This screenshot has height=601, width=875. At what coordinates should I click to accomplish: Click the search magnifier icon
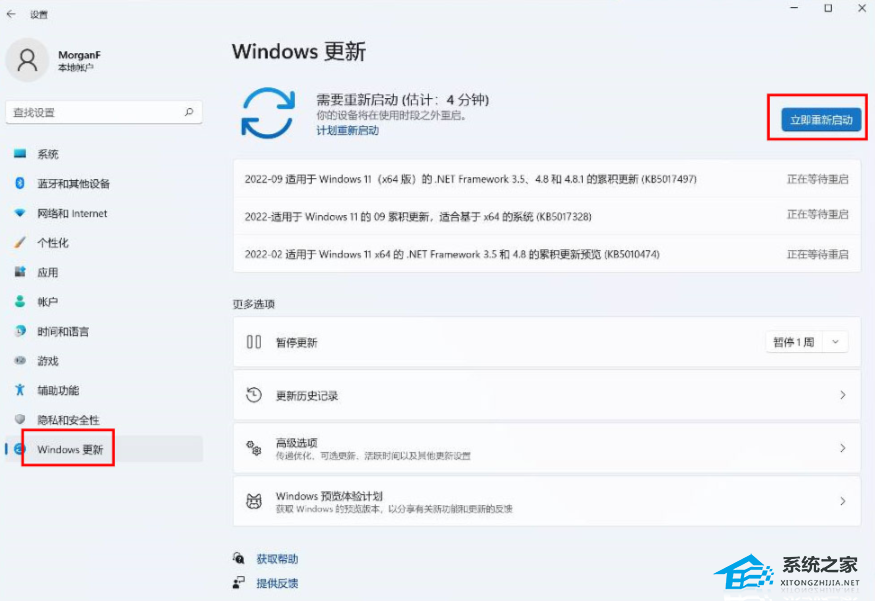pyautogui.click(x=189, y=112)
